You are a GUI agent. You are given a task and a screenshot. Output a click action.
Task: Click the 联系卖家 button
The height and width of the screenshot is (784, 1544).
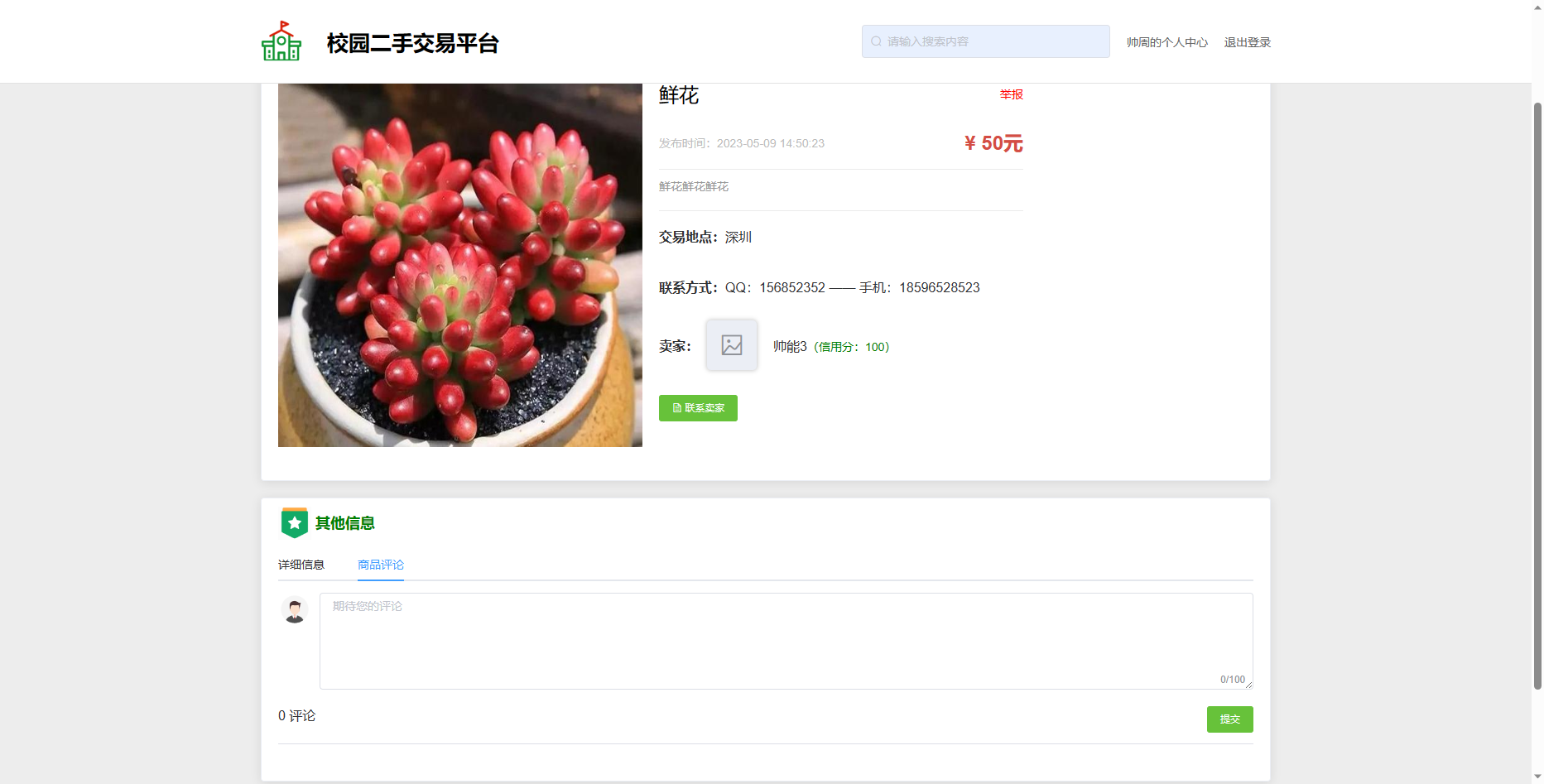click(x=698, y=407)
